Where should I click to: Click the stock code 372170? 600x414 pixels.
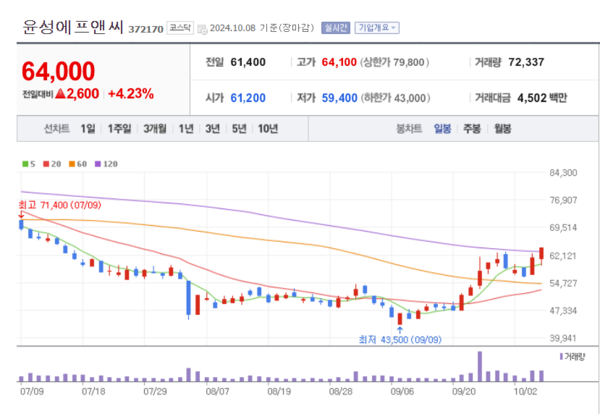point(145,29)
